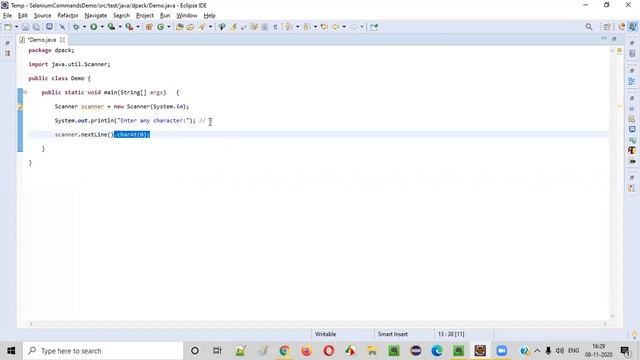Viewport: 640px width, 360px height.
Task: Click the Coverage run icon
Action: (111, 27)
